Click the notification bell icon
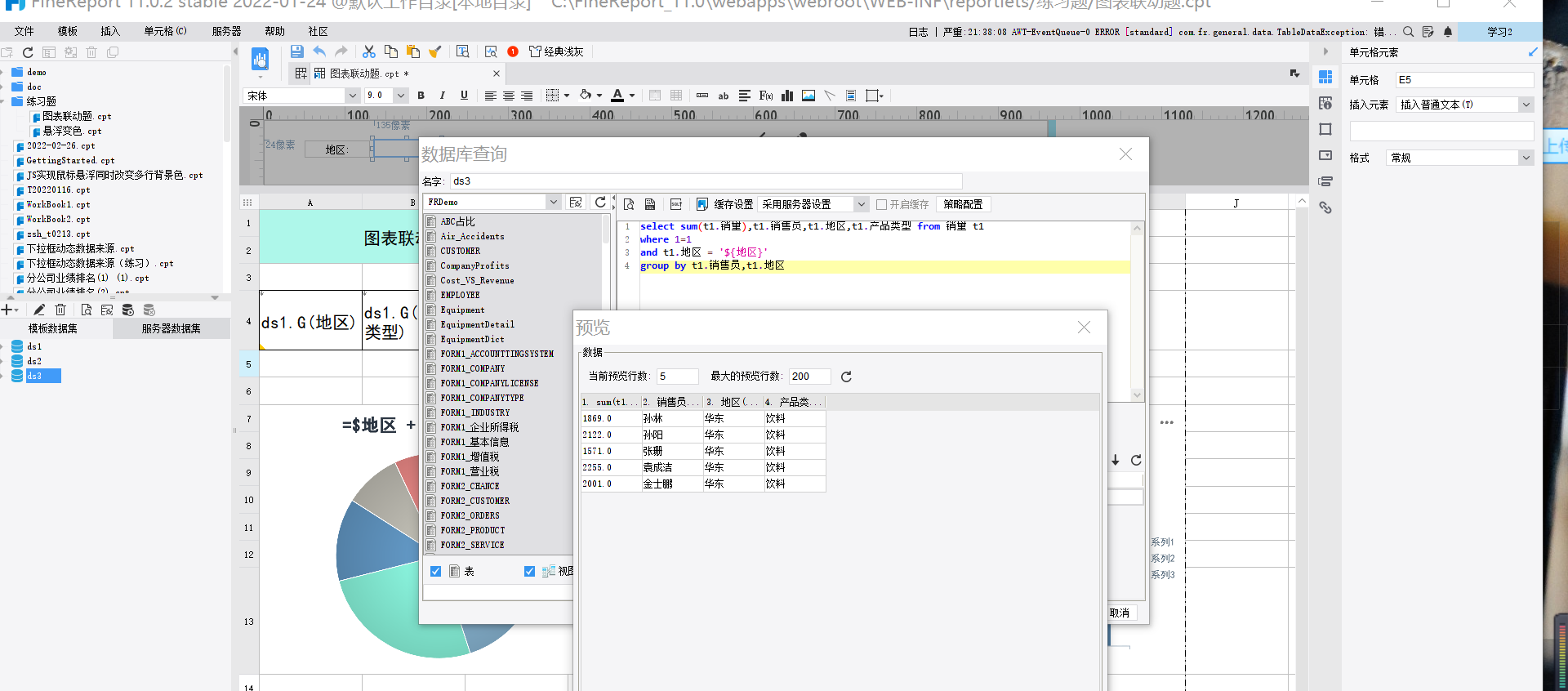This screenshot has height=691, width=1568. (1448, 32)
